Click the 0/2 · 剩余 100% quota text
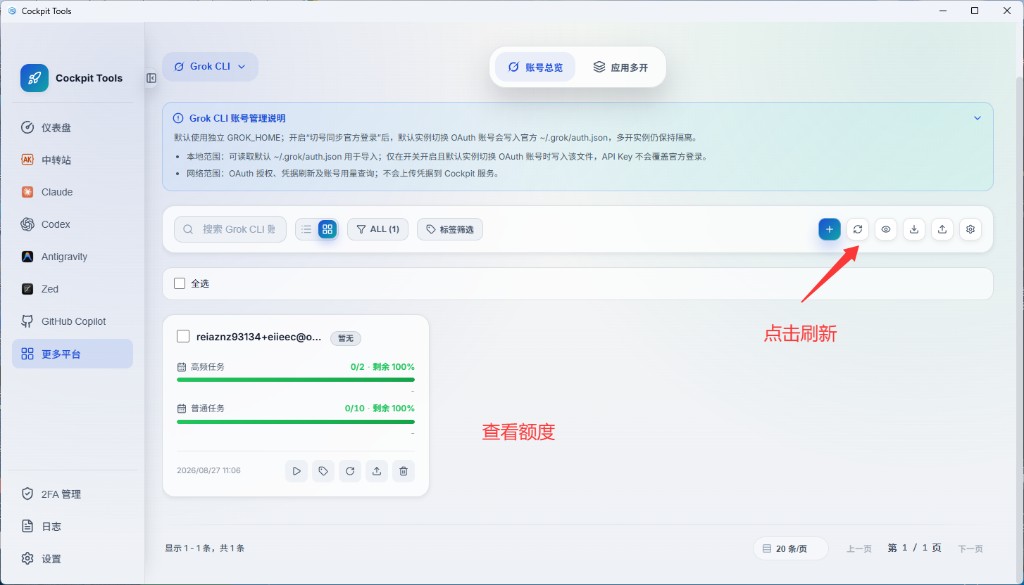1024x585 pixels. point(382,367)
